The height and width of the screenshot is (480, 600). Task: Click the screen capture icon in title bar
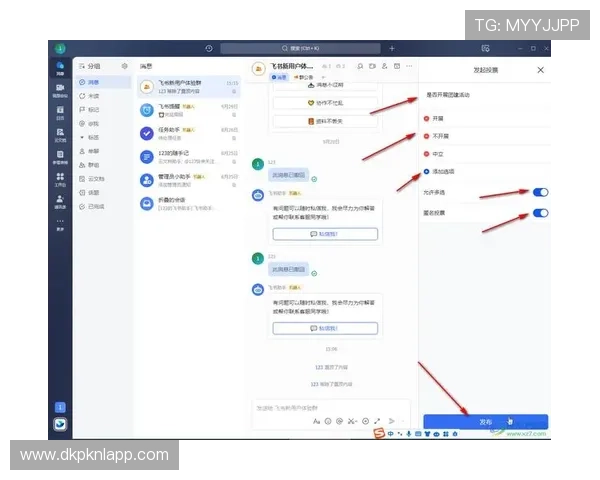click(485, 49)
